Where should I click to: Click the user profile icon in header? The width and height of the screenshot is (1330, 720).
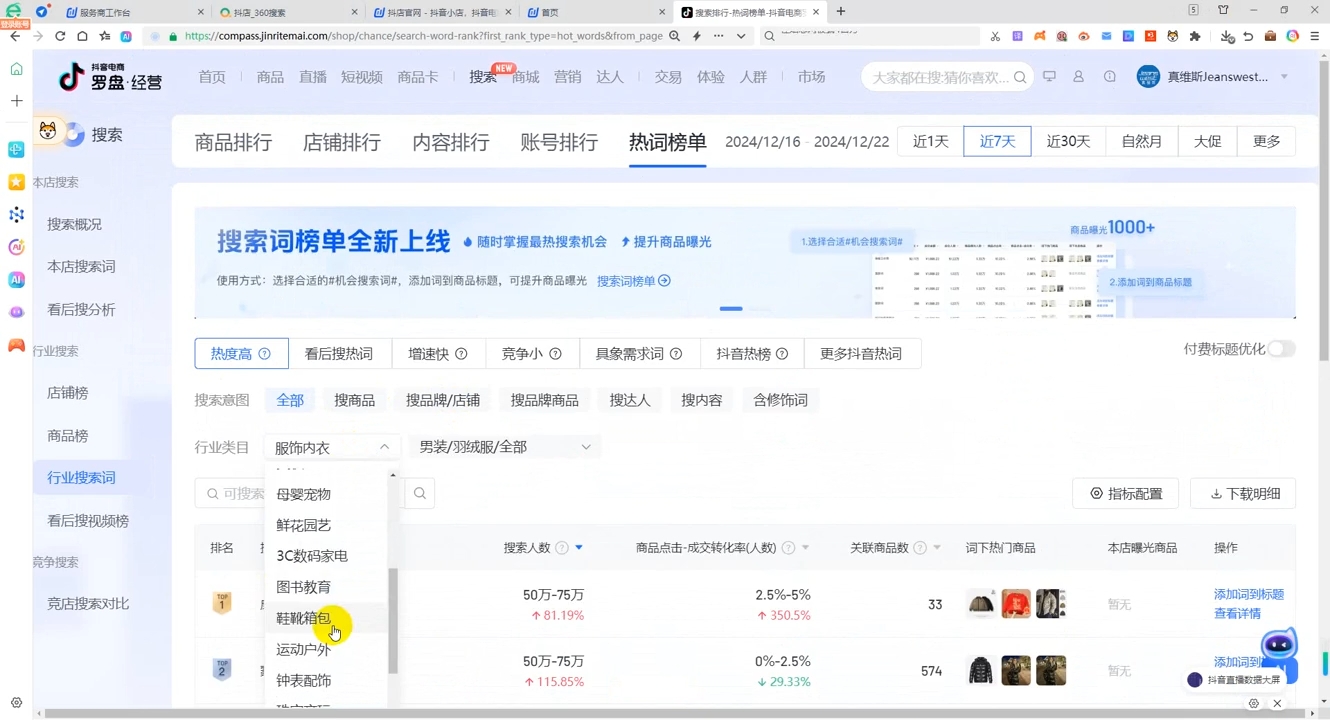click(x=1078, y=76)
